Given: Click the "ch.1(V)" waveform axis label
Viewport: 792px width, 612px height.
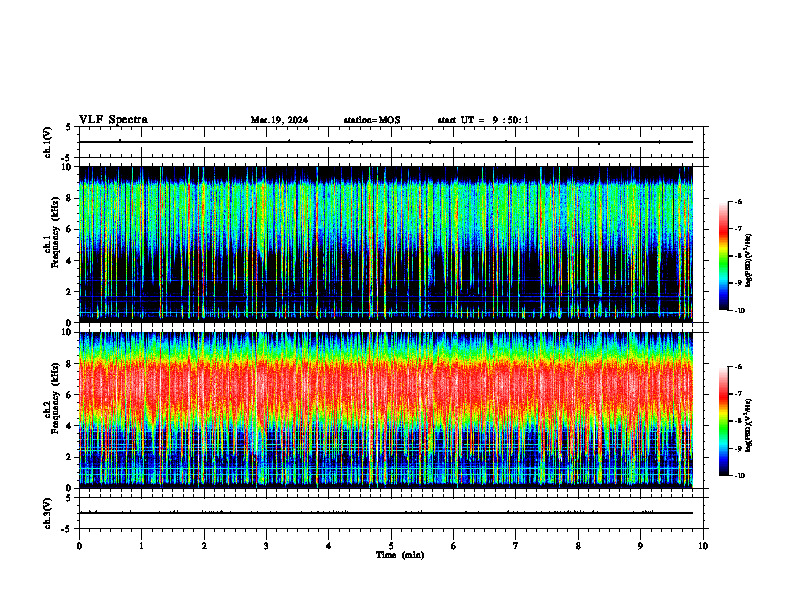Looking at the screenshot, I should point(48,142).
